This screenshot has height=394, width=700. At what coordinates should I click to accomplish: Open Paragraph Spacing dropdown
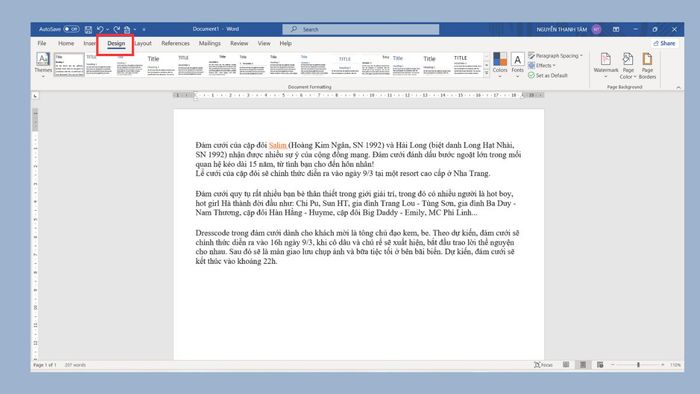[555, 56]
